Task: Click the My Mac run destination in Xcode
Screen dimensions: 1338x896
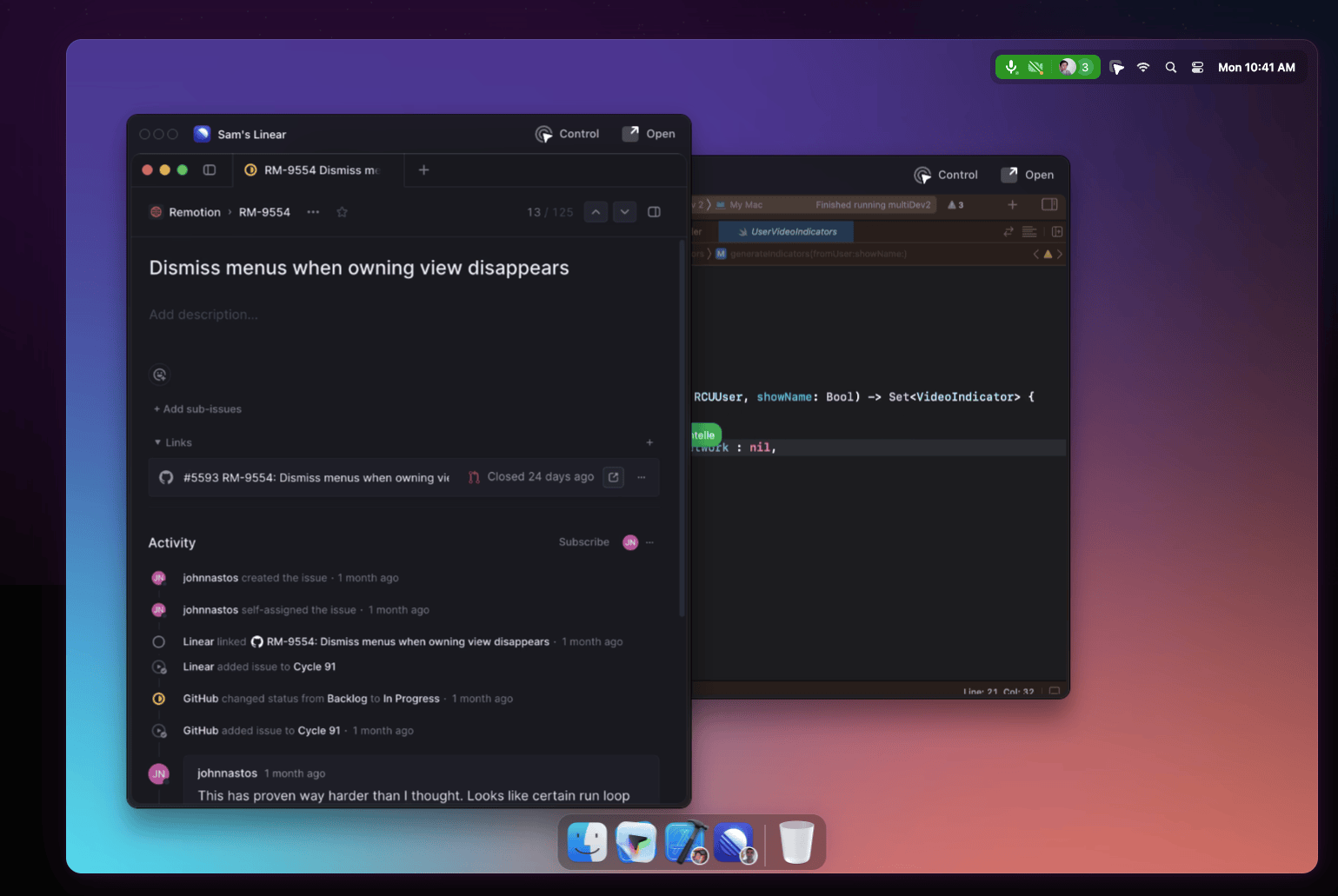Action: pos(739,205)
